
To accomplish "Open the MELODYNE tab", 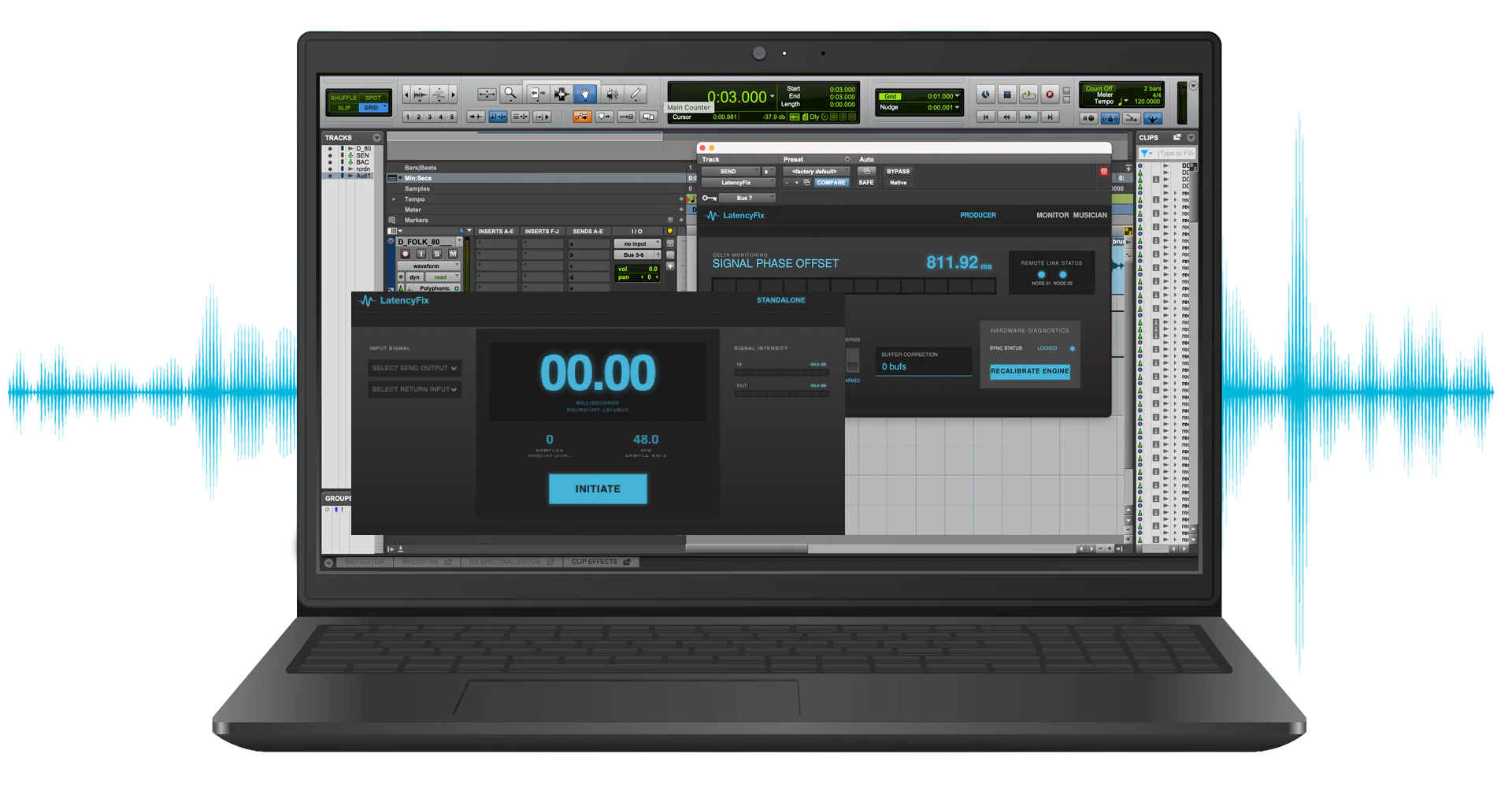I will pyautogui.click(x=426, y=562).
